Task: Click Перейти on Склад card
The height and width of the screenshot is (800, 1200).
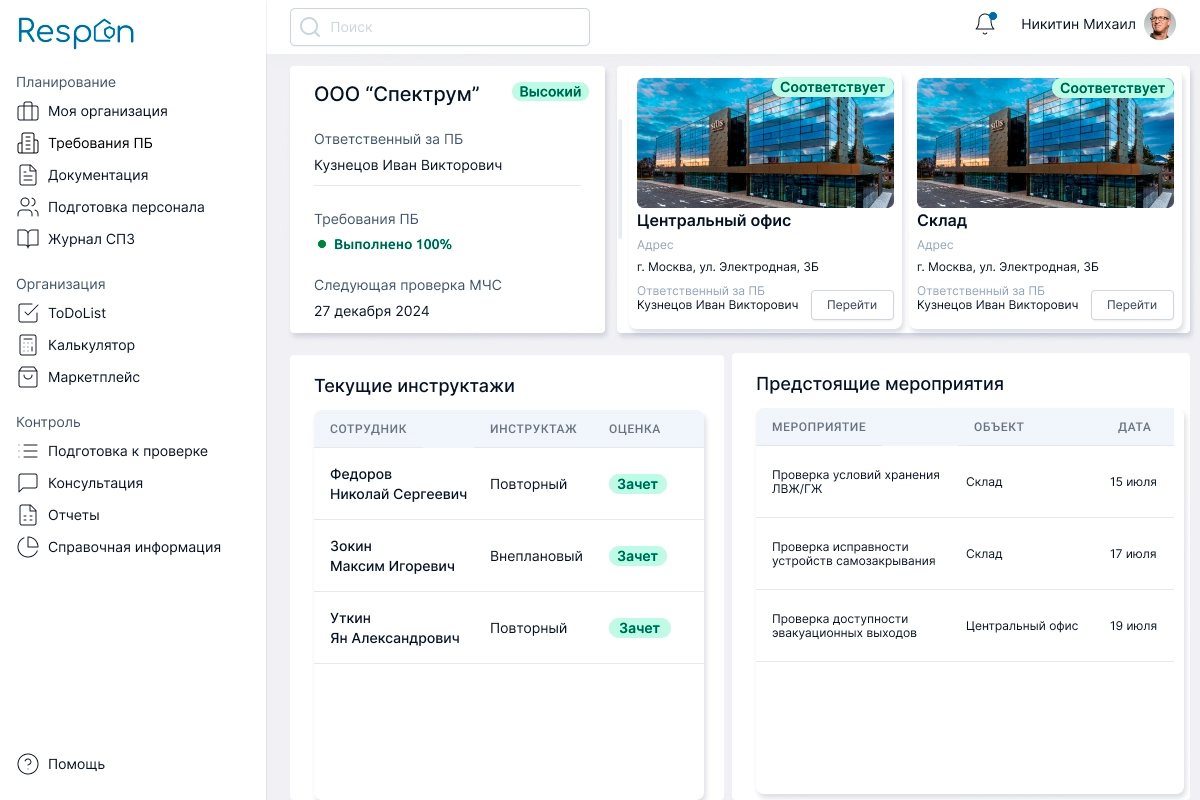Action: pyautogui.click(x=1132, y=305)
